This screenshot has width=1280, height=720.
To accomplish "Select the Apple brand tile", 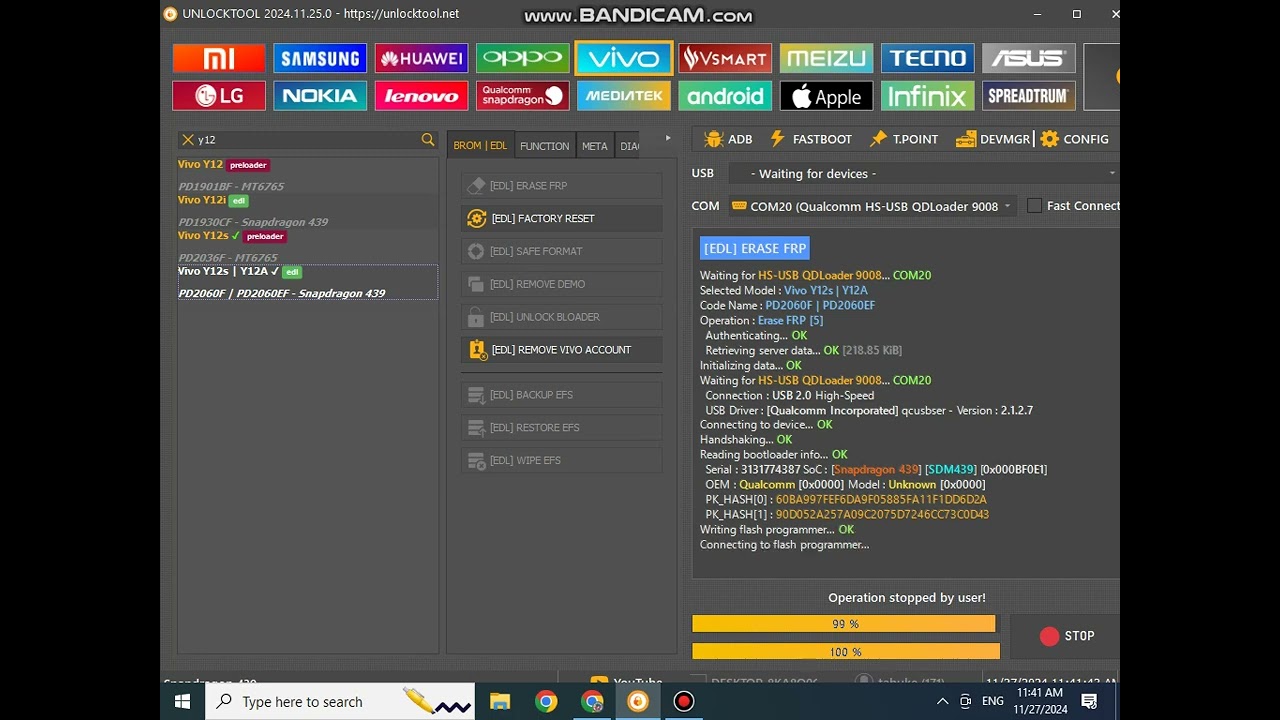I will pyautogui.click(x=826, y=96).
